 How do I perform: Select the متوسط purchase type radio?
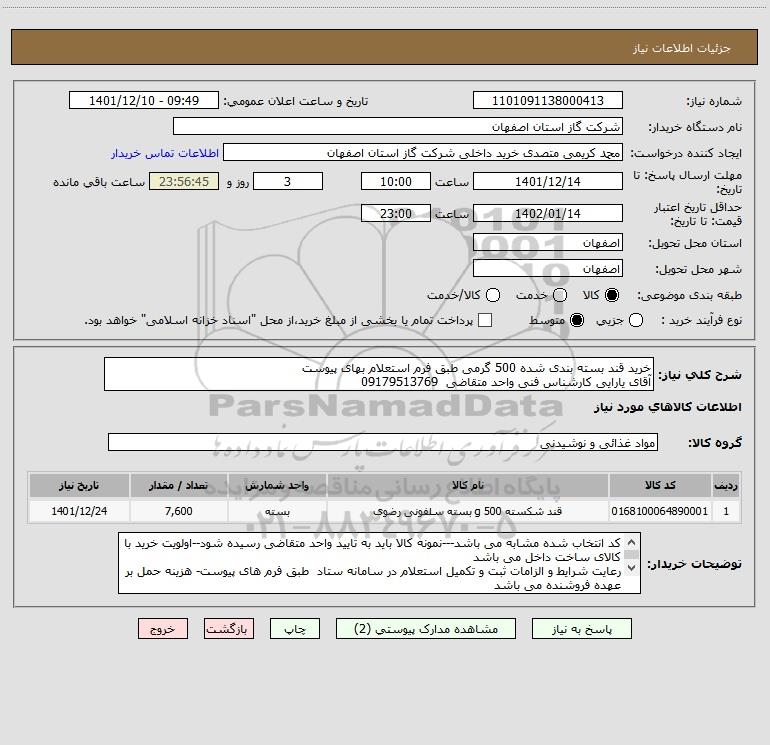pyautogui.click(x=577, y=320)
